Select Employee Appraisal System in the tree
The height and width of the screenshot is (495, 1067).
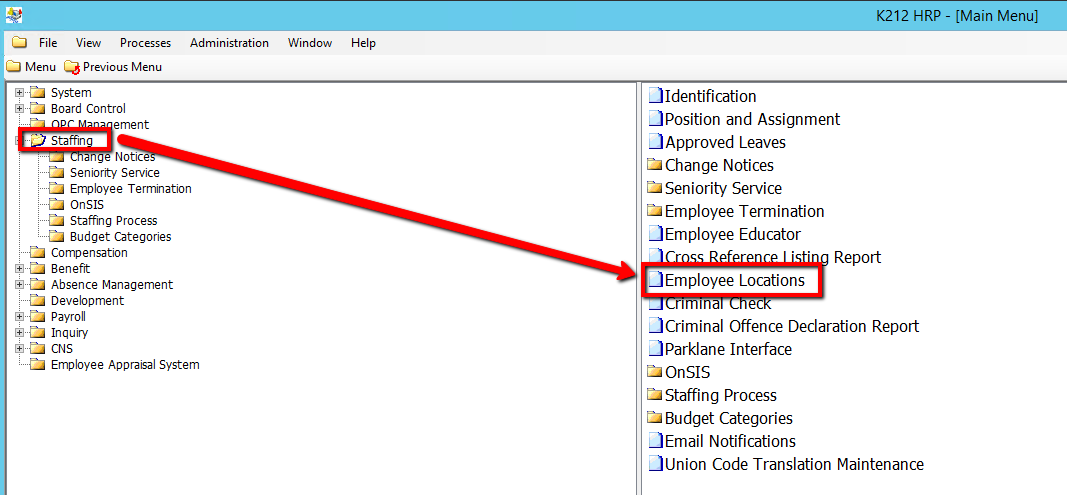click(125, 365)
